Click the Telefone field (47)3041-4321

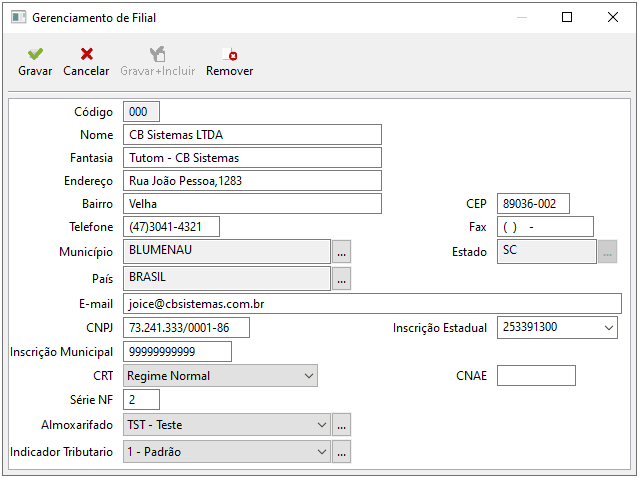(171, 227)
